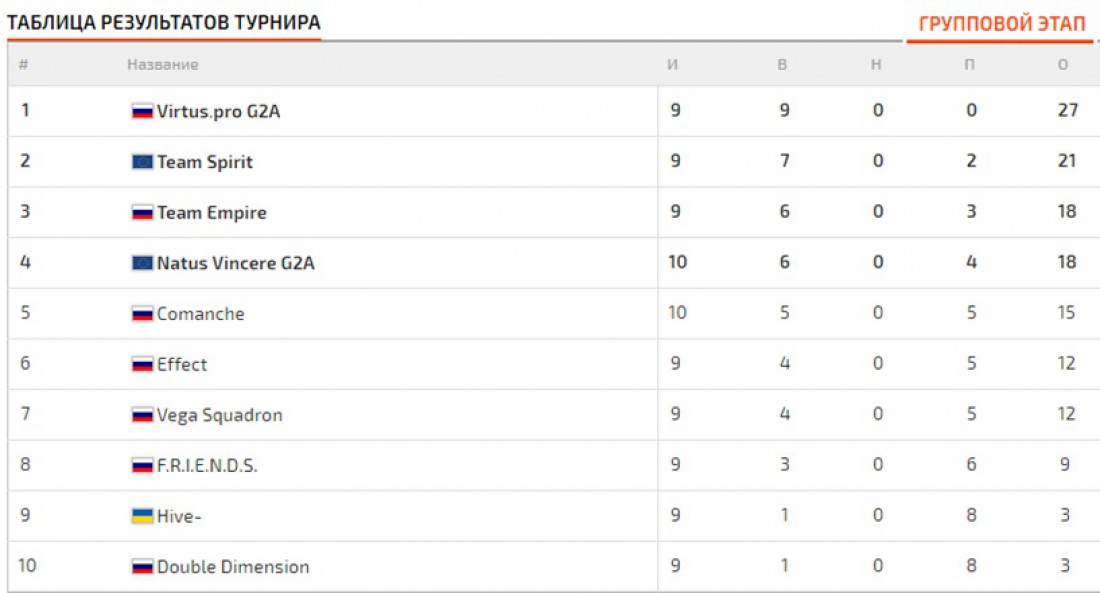The height and width of the screenshot is (593, 1100).
Task: Sort by the П losses column header
Action: 970,65
